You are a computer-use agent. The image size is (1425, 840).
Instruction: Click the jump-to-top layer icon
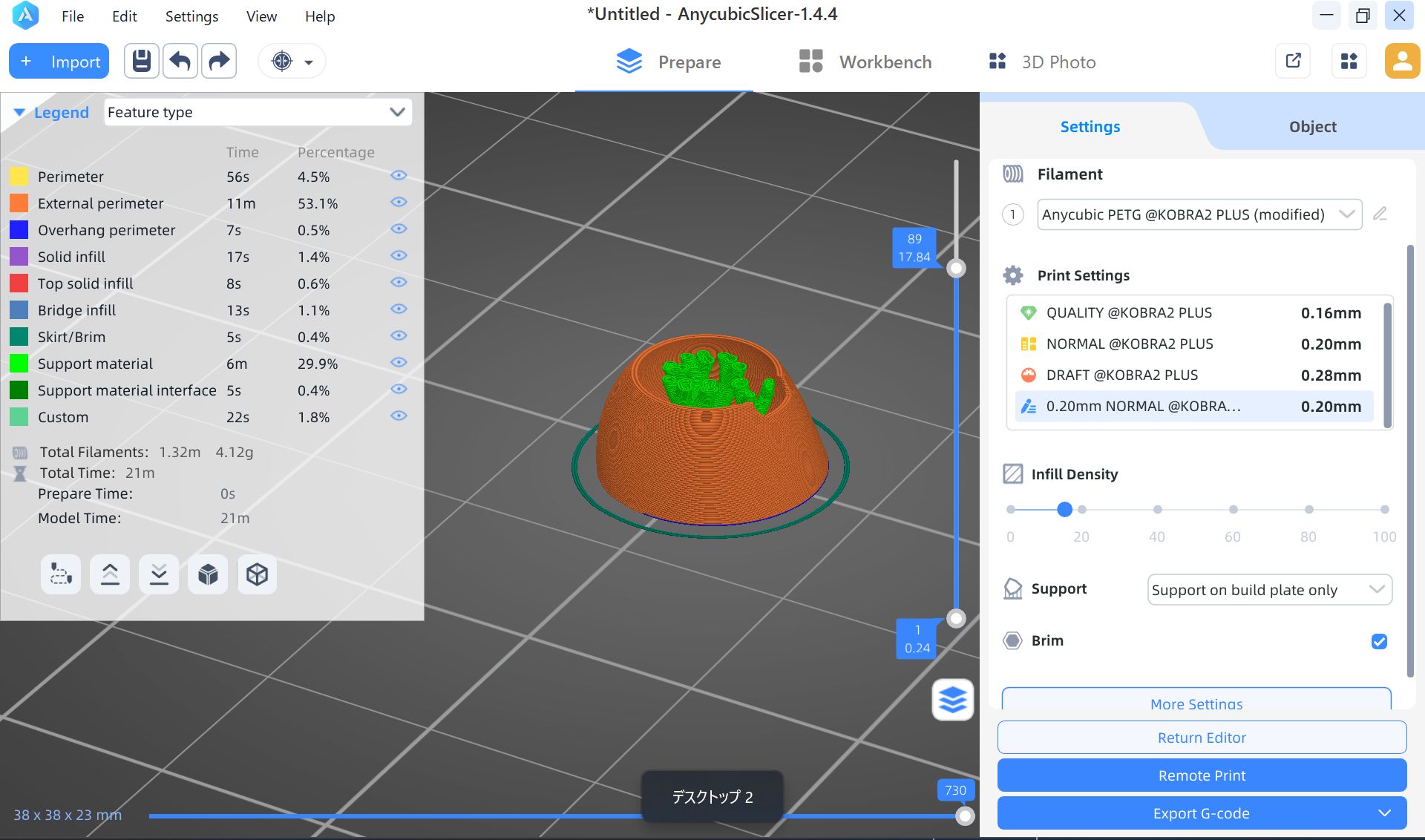[x=110, y=574]
